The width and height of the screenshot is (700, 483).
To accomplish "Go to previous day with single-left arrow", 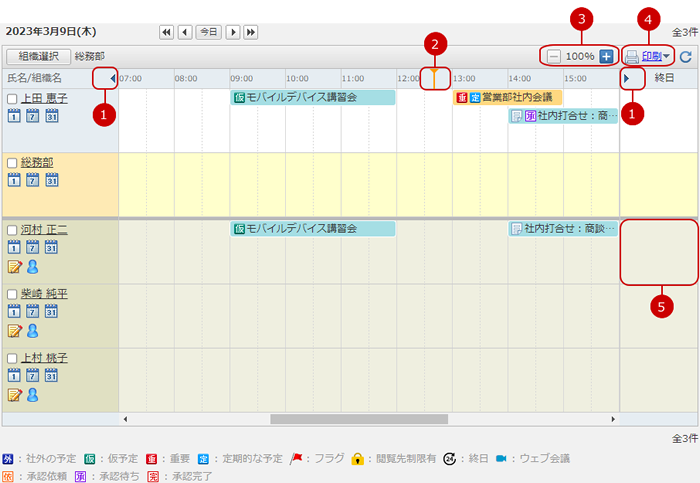I will [185, 32].
